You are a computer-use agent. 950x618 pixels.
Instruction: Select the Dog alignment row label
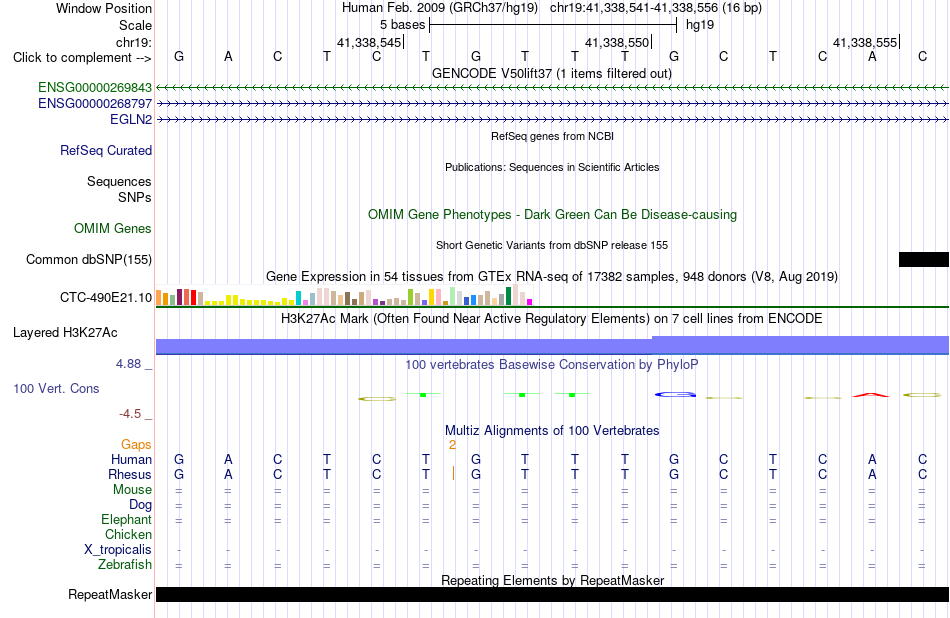point(140,505)
